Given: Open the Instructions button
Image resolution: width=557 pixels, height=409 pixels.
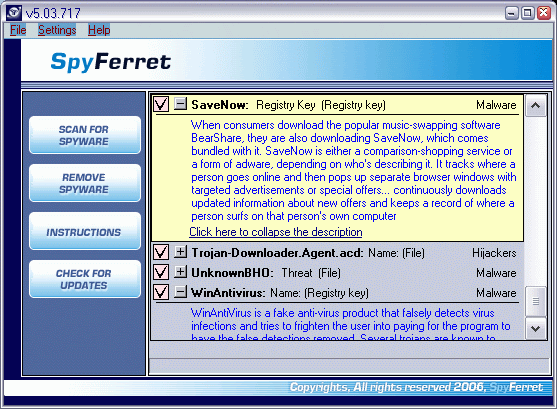Looking at the screenshot, I should 85,231.
